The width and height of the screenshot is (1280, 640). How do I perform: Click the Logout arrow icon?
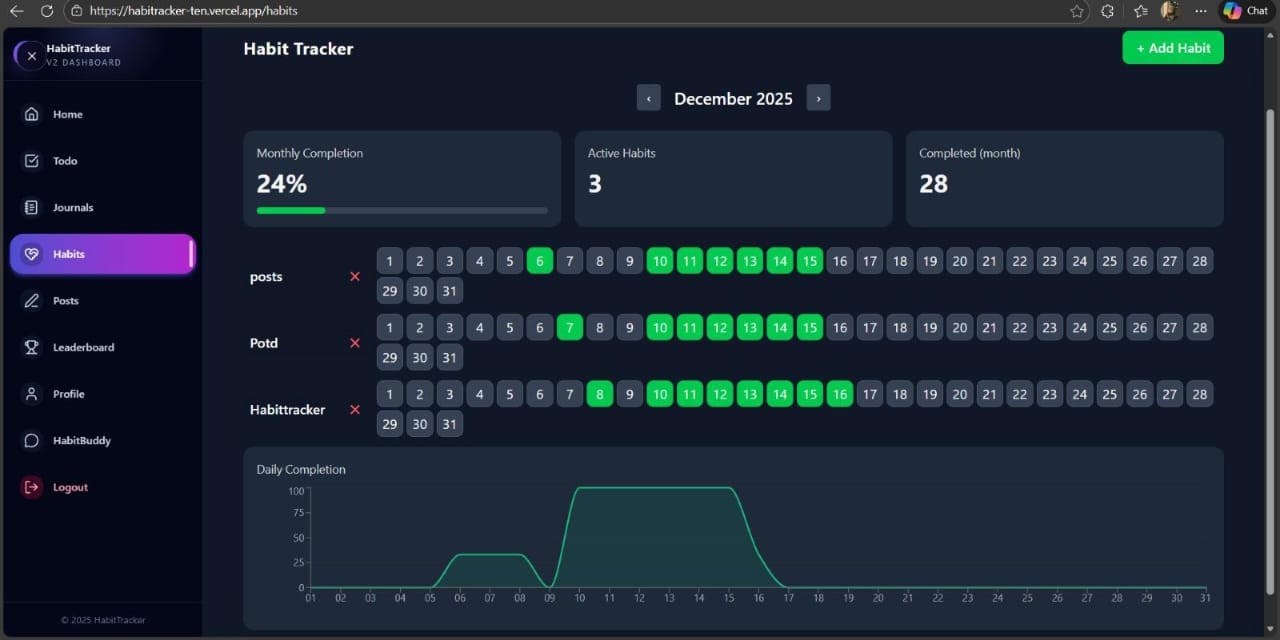click(33, 487)
